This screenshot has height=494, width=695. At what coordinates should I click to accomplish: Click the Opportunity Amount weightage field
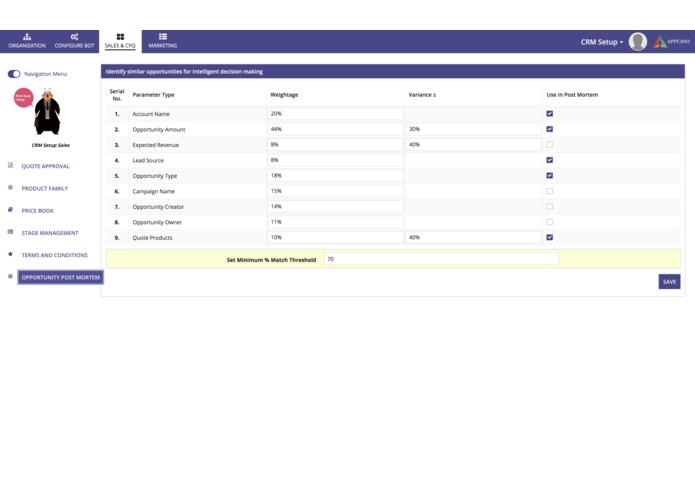click(x=336, y=129)
